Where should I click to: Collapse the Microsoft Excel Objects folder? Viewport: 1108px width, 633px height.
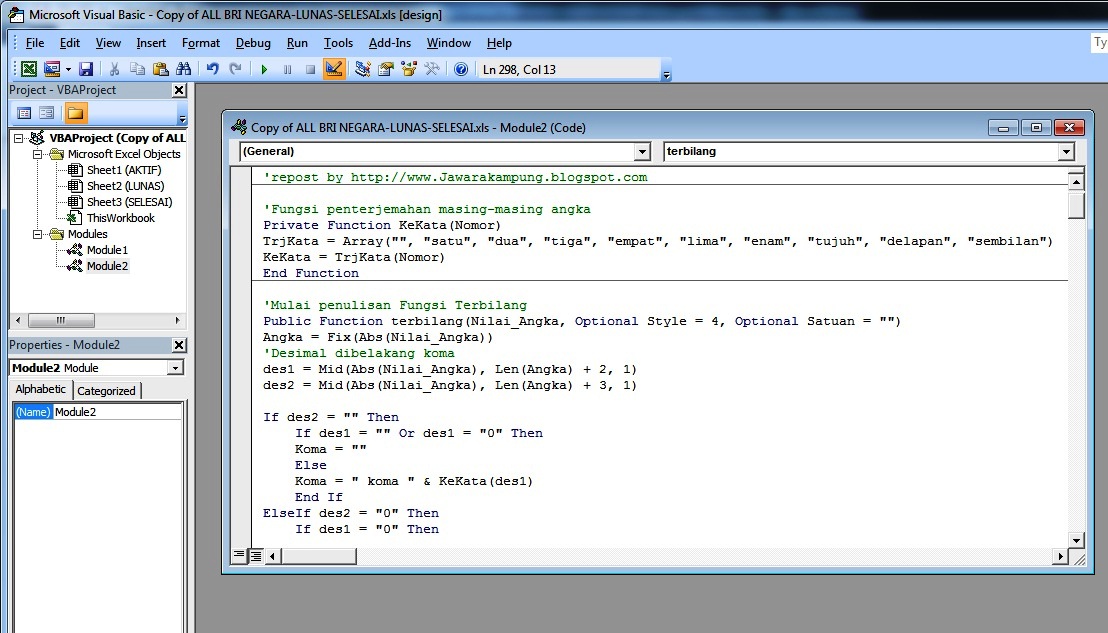[x=37, y=154]
